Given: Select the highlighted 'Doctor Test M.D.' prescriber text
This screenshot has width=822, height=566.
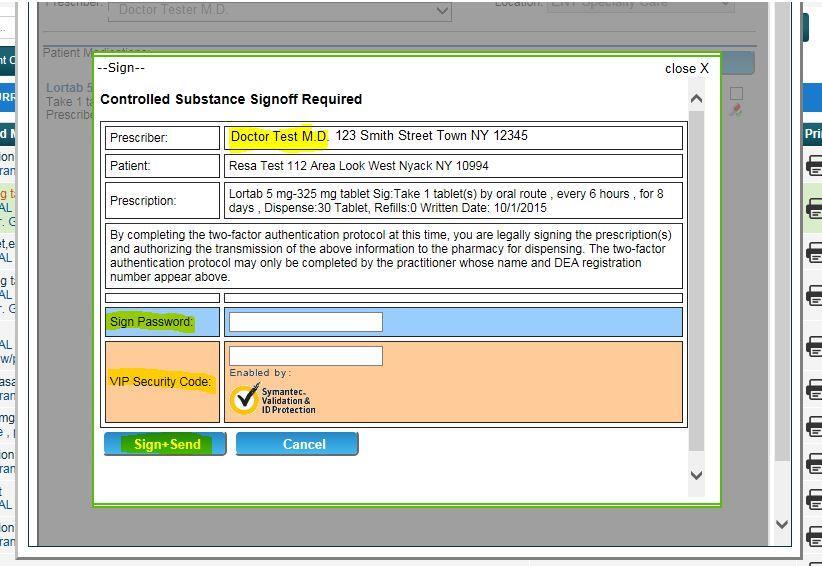Looking at the screenshot, I should tap(280, 137).
